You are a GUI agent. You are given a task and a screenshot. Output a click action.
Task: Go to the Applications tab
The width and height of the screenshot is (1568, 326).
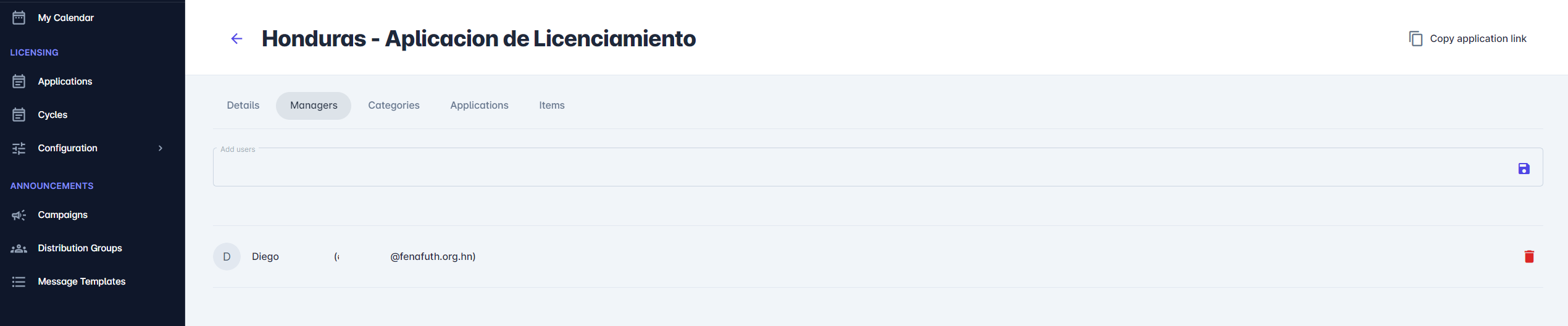[x=479, y=106]
